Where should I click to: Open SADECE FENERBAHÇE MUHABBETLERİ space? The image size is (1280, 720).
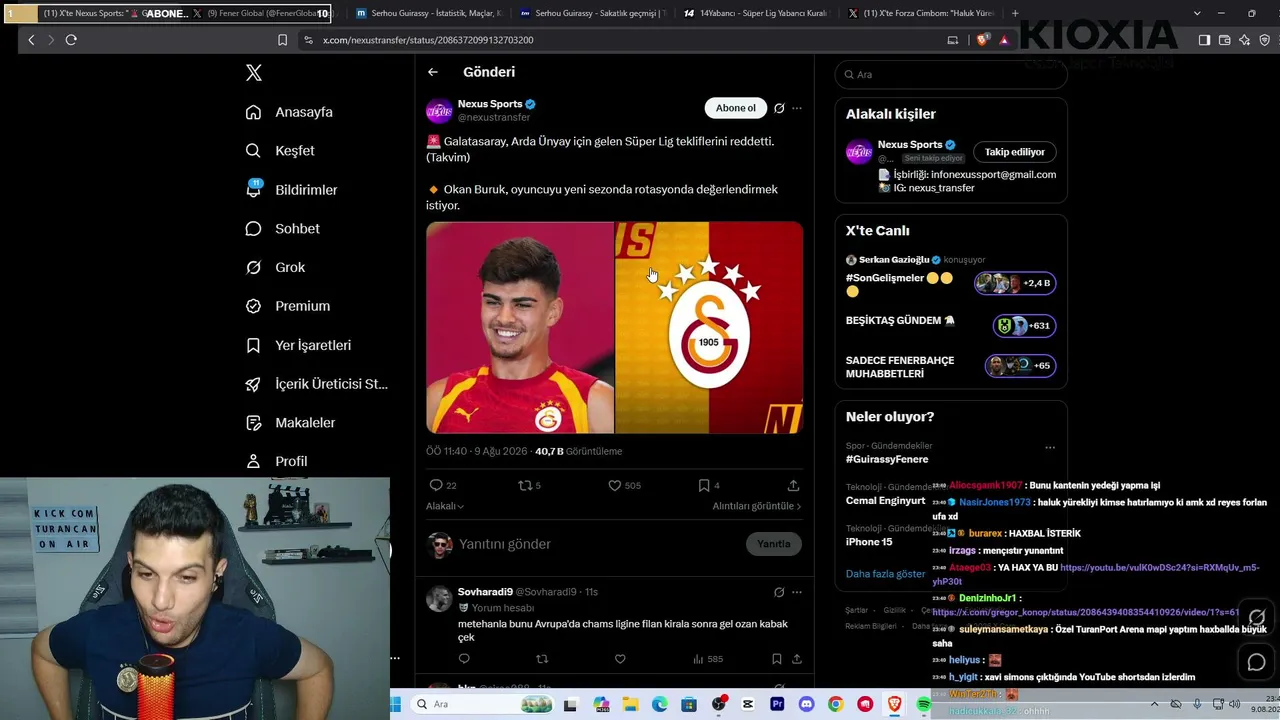click(950, 366)
